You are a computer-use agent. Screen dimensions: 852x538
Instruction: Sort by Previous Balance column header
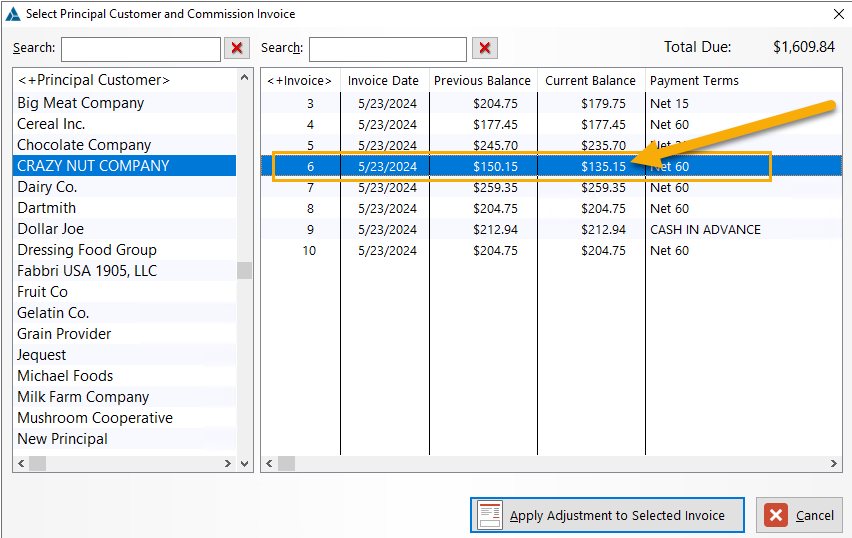pos(483,80)
